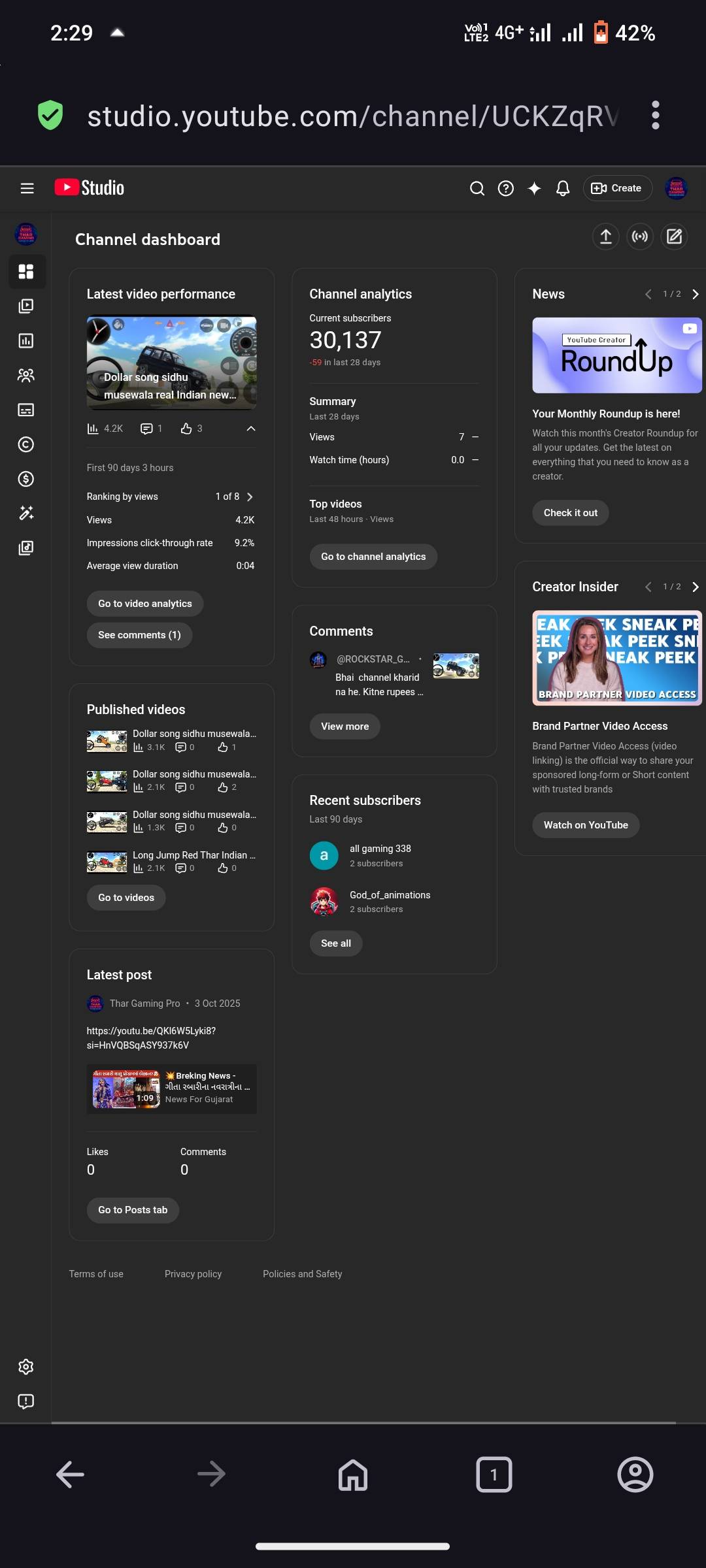This screenshot has height=1568, width=706.
Task: Open Analytics from the sidebar
Action: click(26, 340)
